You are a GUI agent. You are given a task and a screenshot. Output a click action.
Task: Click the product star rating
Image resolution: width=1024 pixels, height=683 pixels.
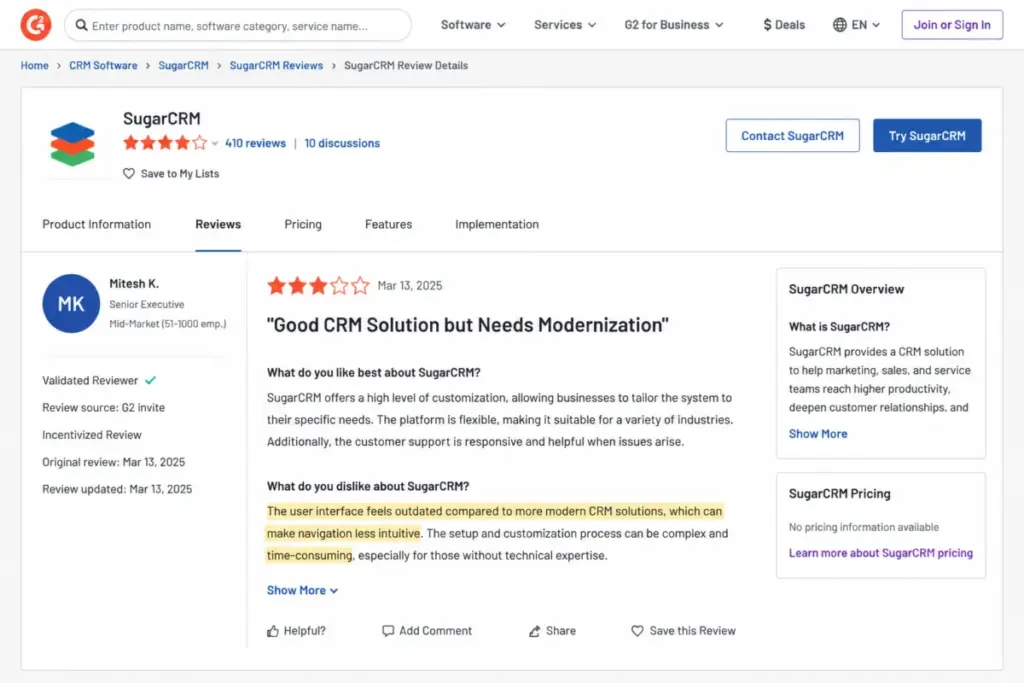coord(165,142)
